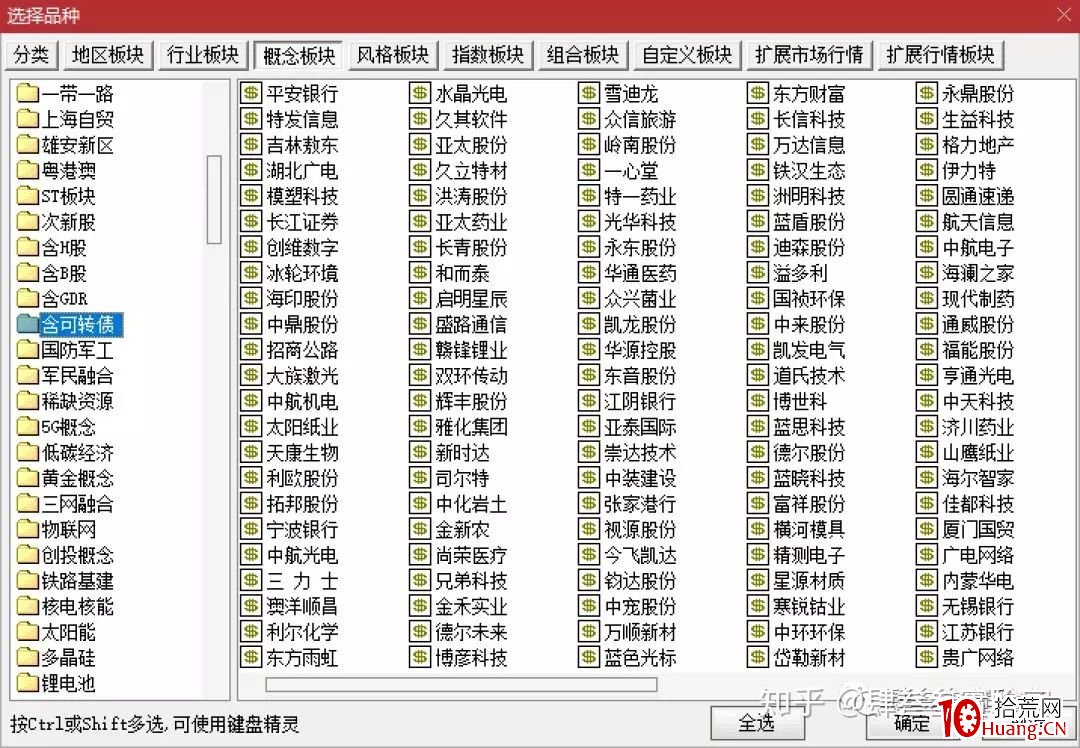Click the icon beside 蓝色光标

(589, 657)
